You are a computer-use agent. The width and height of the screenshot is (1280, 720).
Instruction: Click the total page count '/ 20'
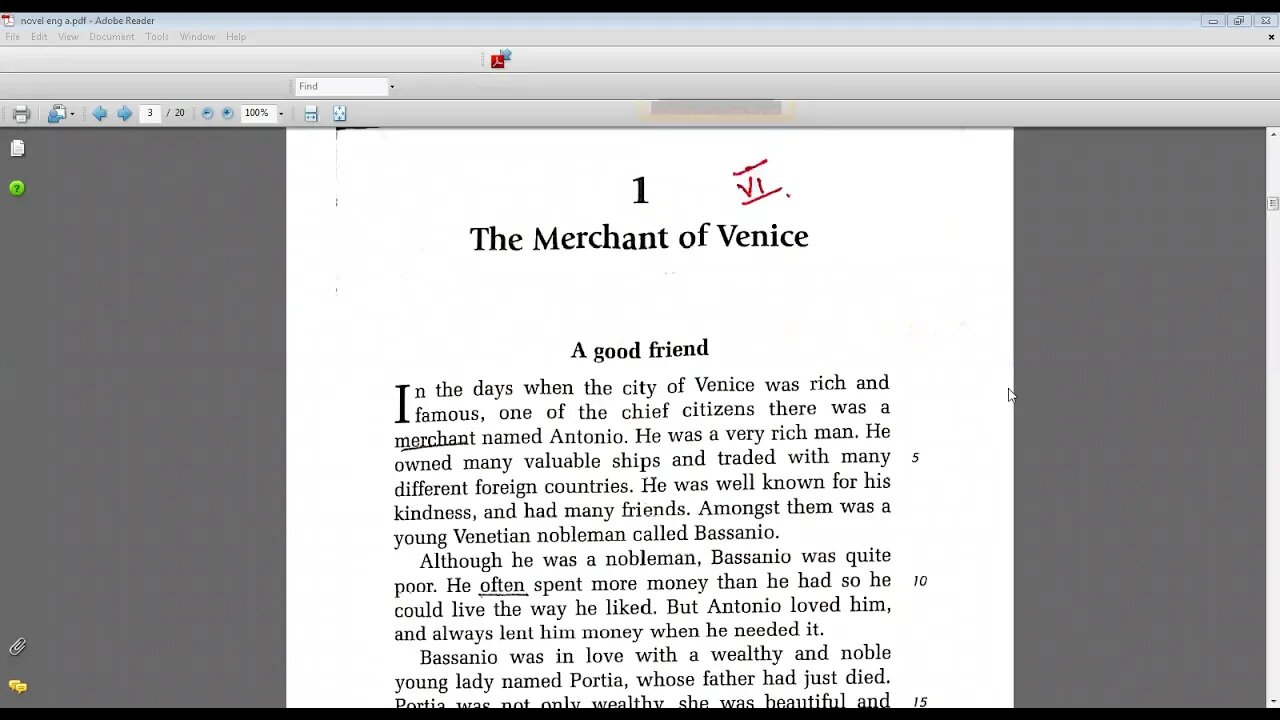coord(176,113)
